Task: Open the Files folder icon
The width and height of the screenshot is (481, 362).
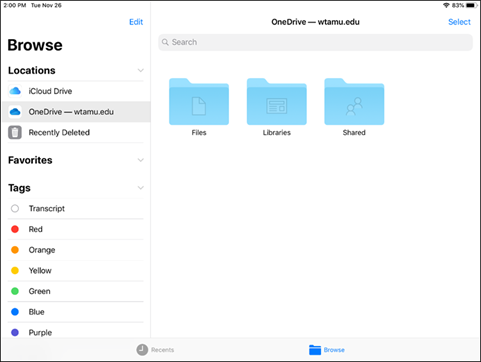Action: tap(199, 102)
